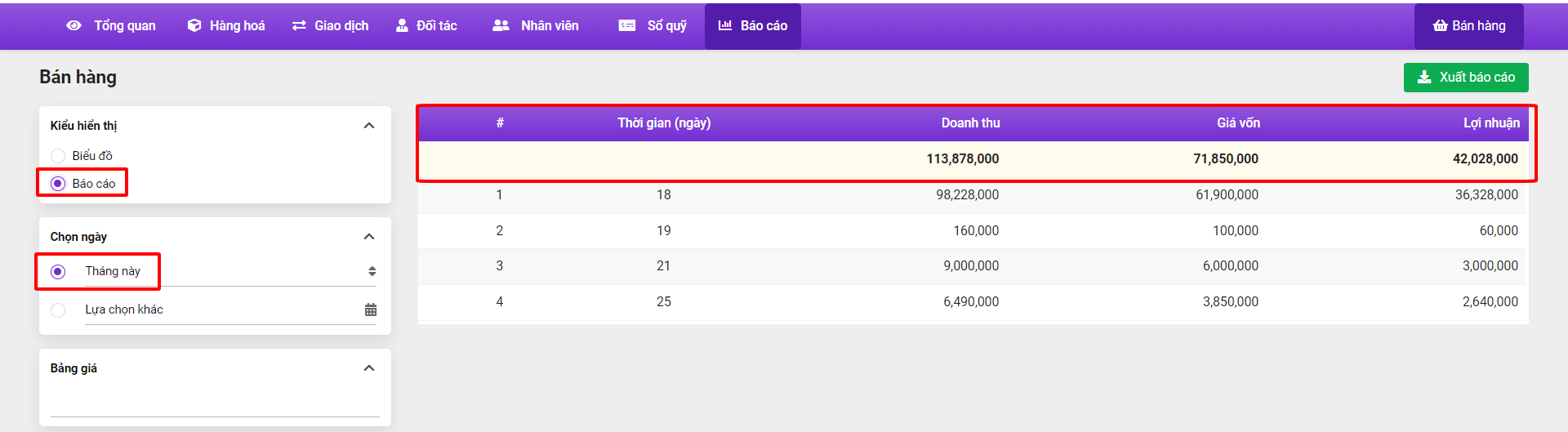The height and width of the screenshot is (432, 1568).
Task: Click profit cell 36,328,000
Action: [1486, 194]
